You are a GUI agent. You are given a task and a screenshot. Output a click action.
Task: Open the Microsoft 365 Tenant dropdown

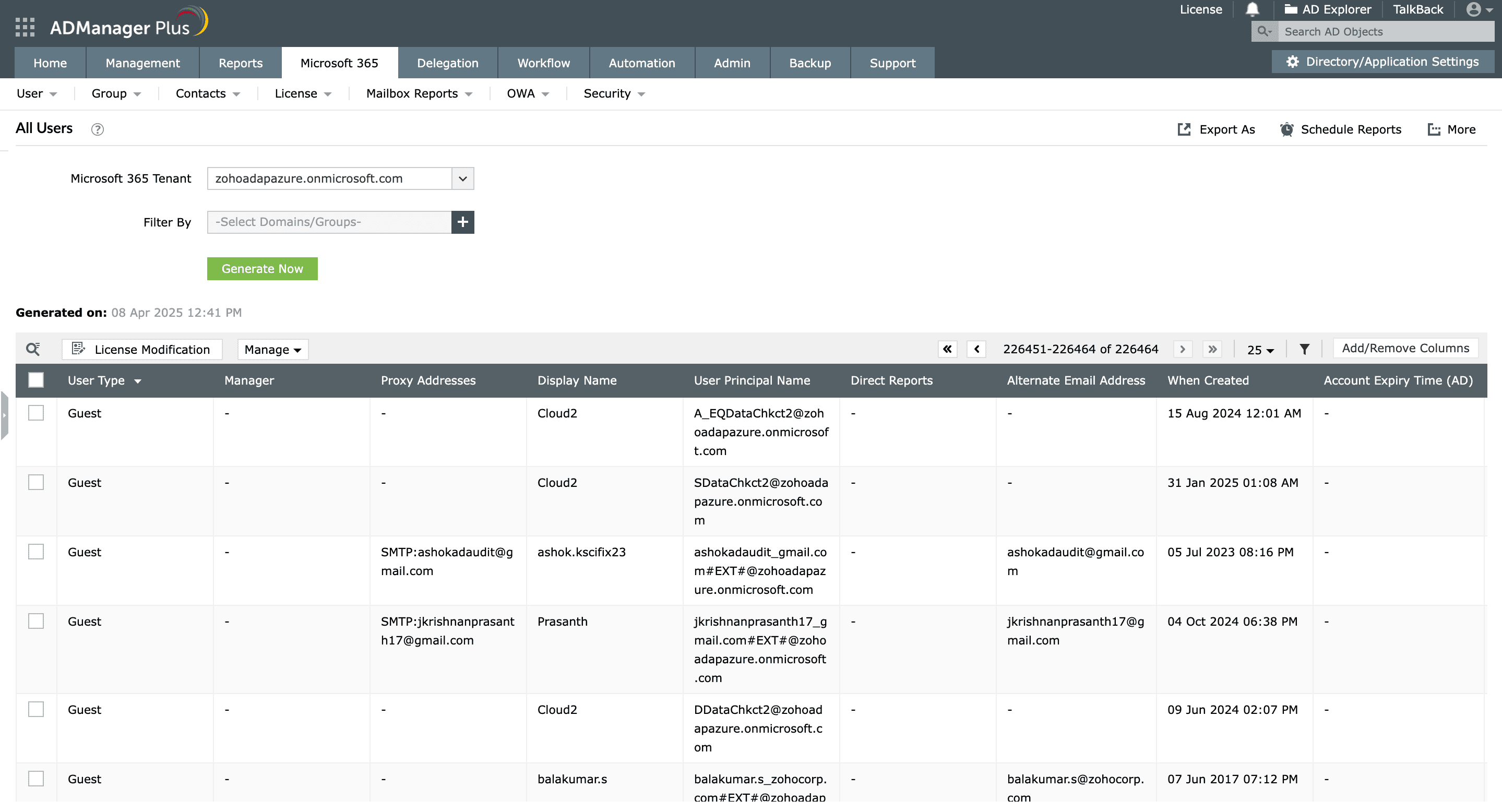(x=462, y=178)
